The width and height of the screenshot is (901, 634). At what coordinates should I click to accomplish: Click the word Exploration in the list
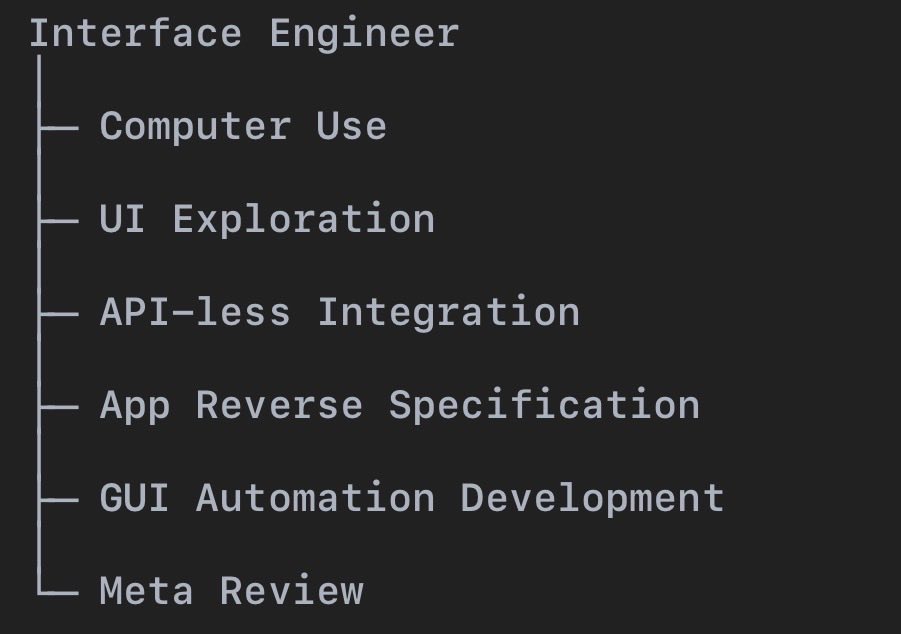point(304,220)
